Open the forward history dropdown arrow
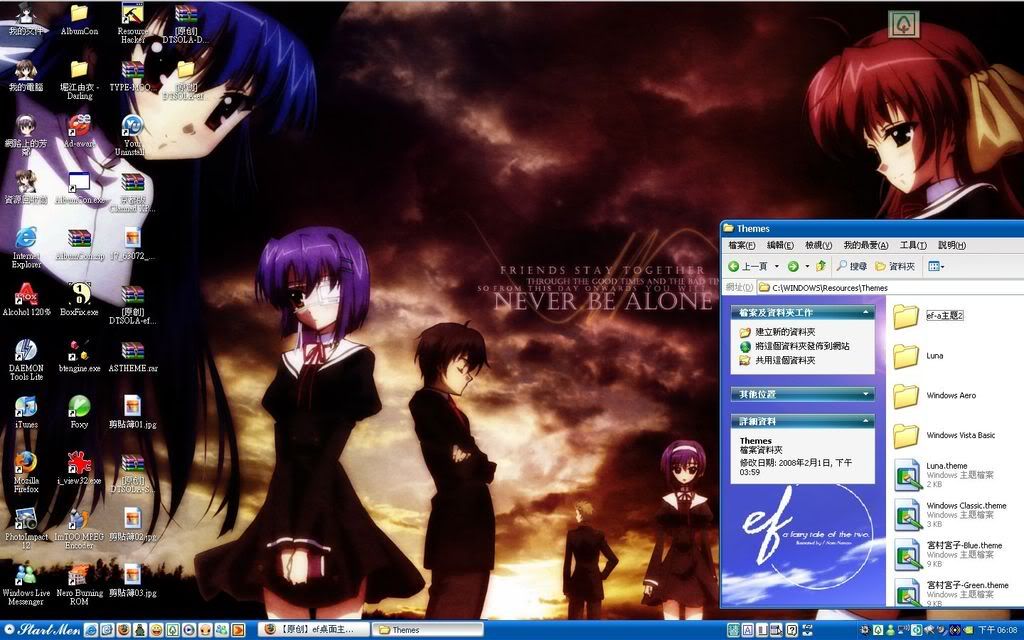 pos(807,266)
